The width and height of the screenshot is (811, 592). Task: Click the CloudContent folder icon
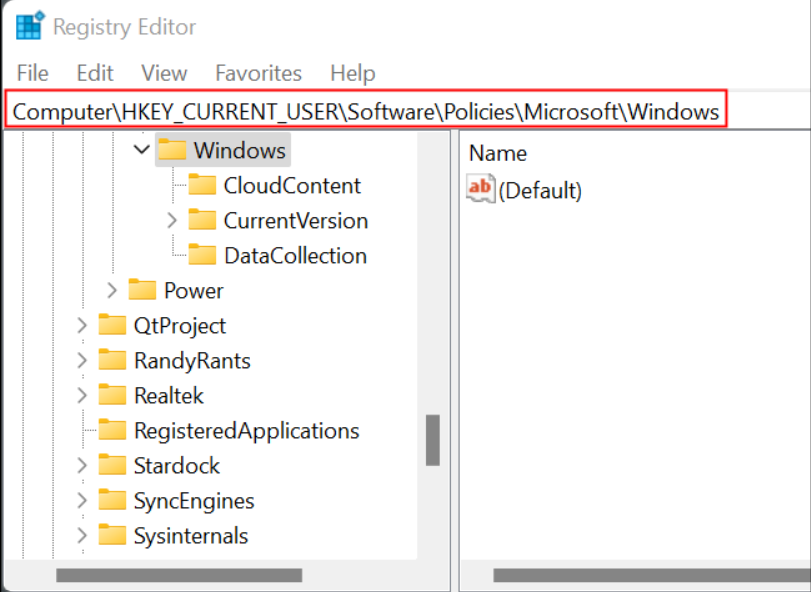point(203,185)
